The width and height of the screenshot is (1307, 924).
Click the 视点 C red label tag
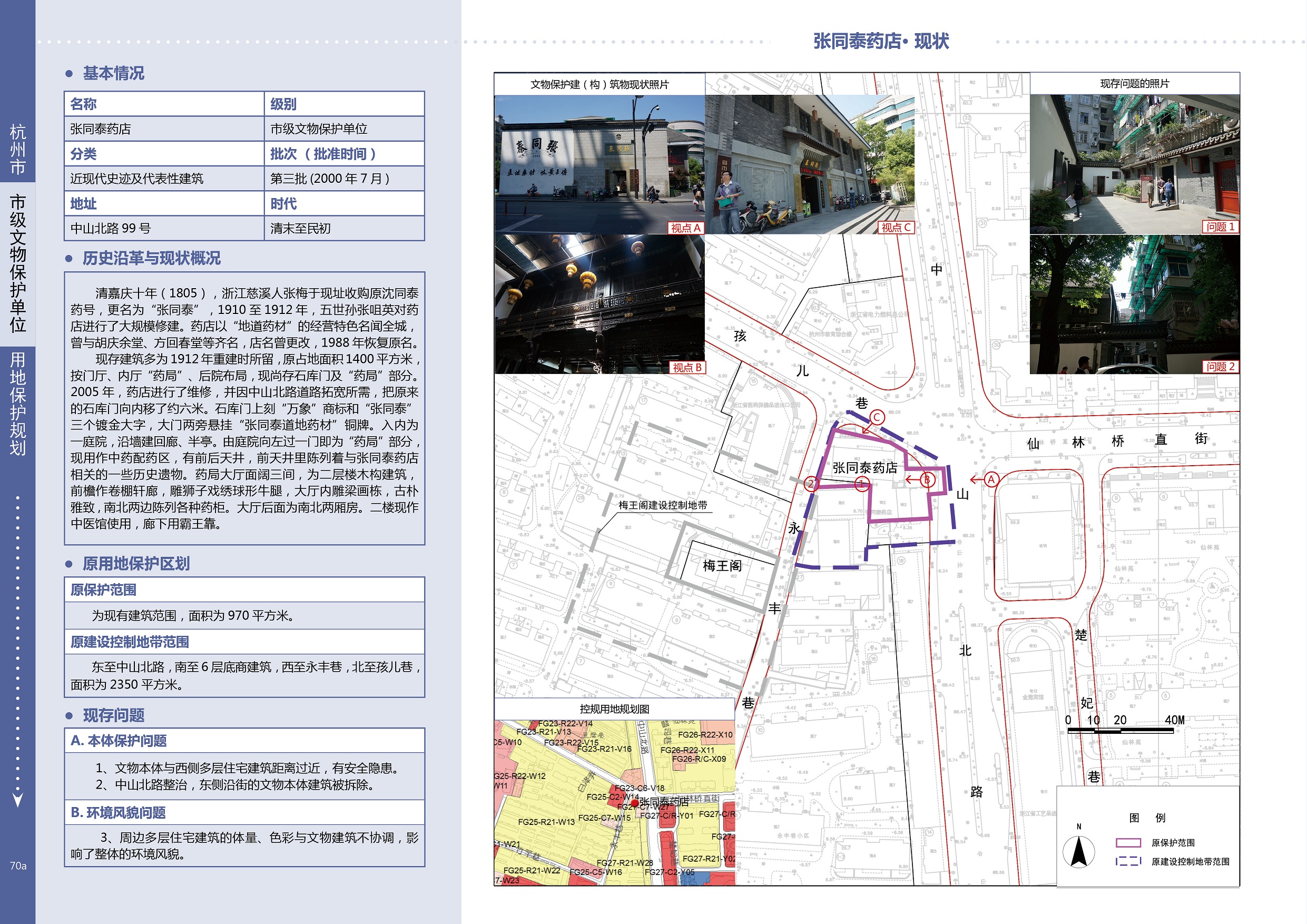pyautogui.click(x=896, y=228)
